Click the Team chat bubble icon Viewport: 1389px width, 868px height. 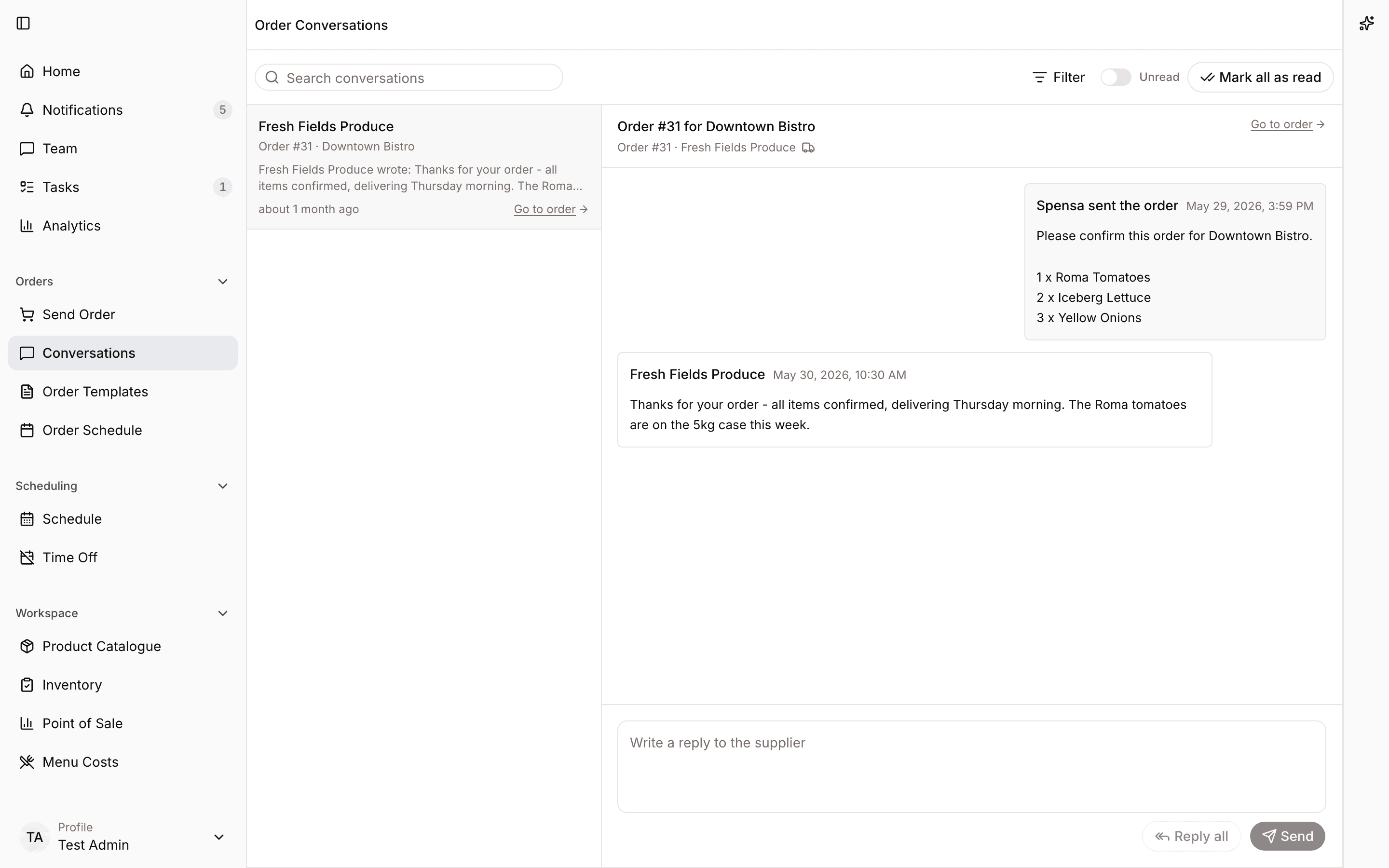point(27,148)
